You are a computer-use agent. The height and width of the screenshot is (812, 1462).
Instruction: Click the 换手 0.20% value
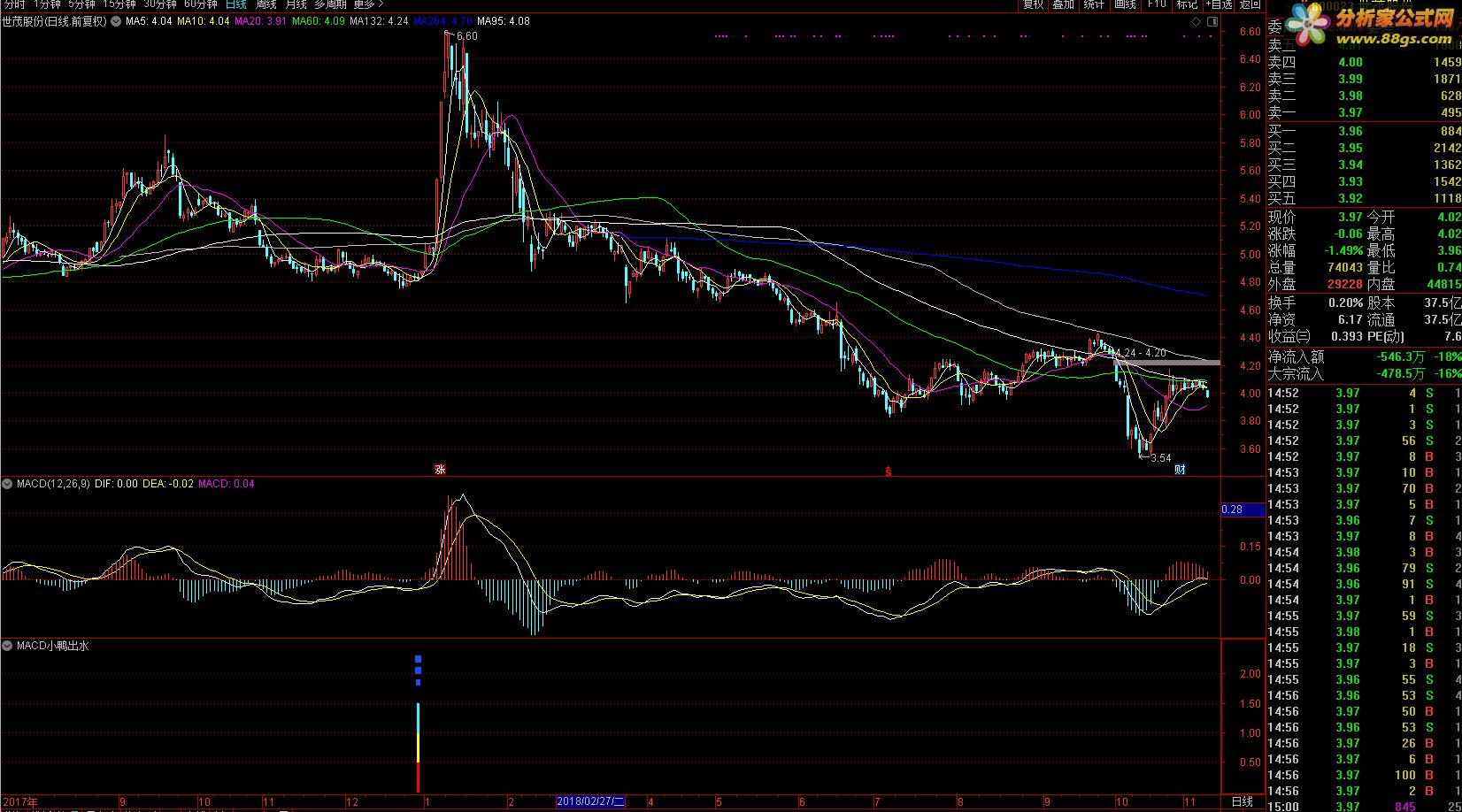[x=1346, y=303]
